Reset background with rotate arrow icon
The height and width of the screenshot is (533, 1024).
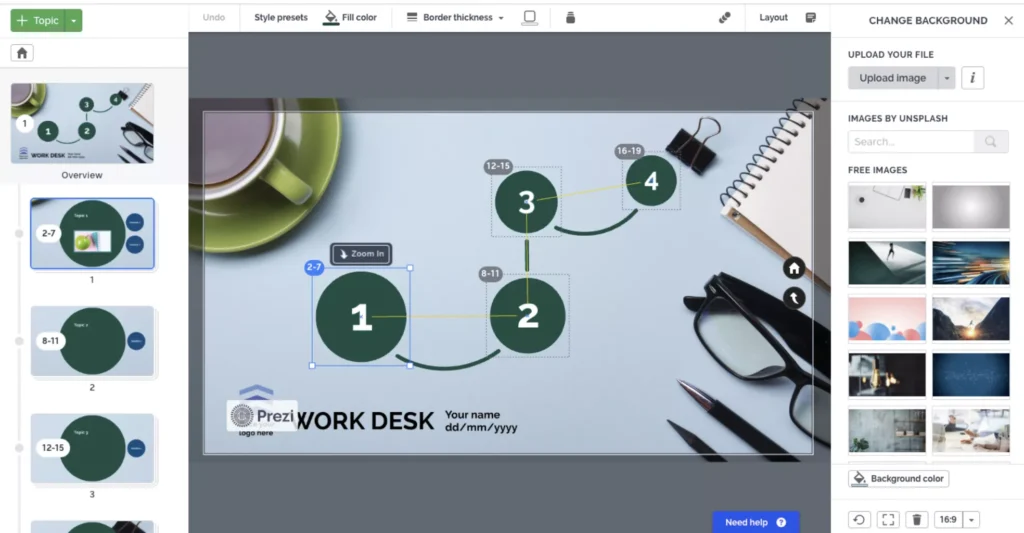pos(859,519)
